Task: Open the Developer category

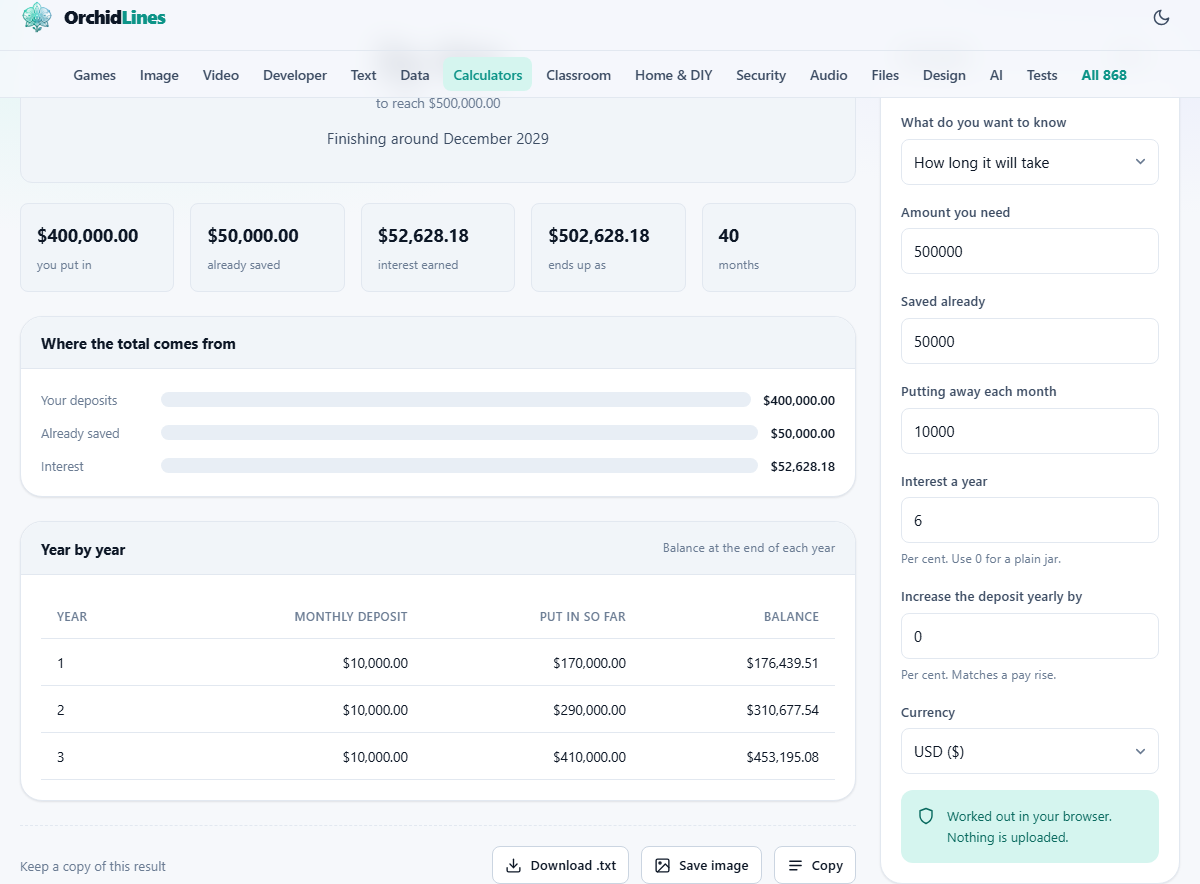Action: (x=295, y=75)
